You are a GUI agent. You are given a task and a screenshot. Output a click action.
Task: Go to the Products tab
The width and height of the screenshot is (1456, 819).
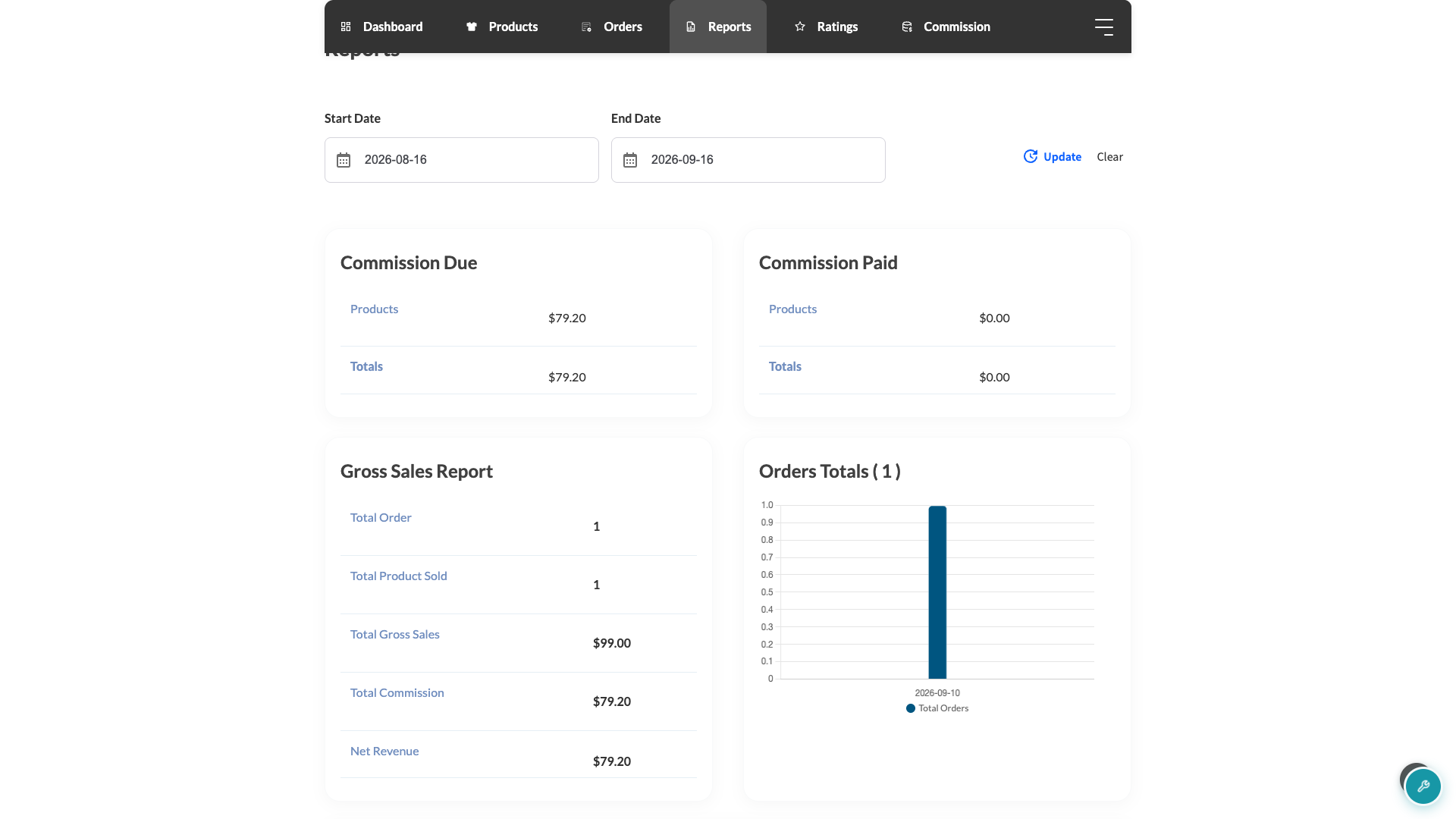[x=502, y=27]
